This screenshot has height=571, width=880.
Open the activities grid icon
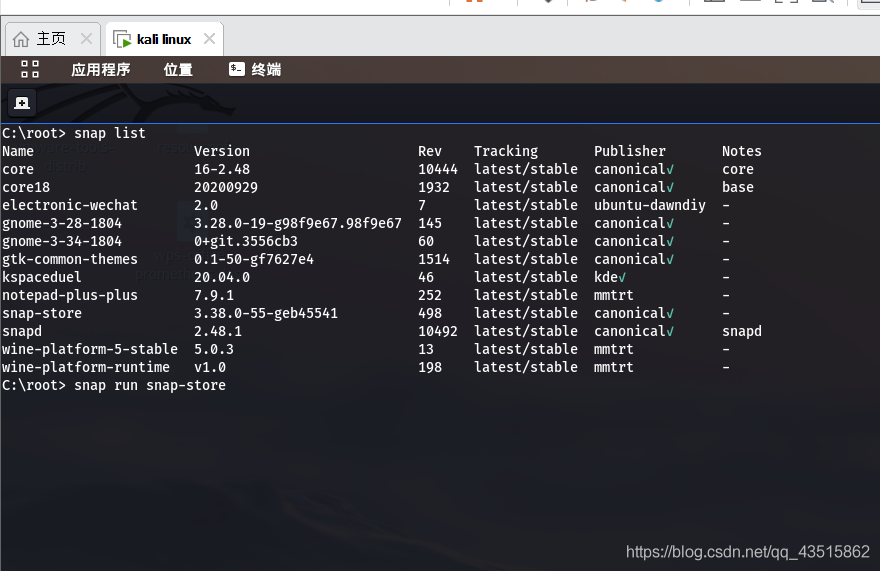[30, 69]
